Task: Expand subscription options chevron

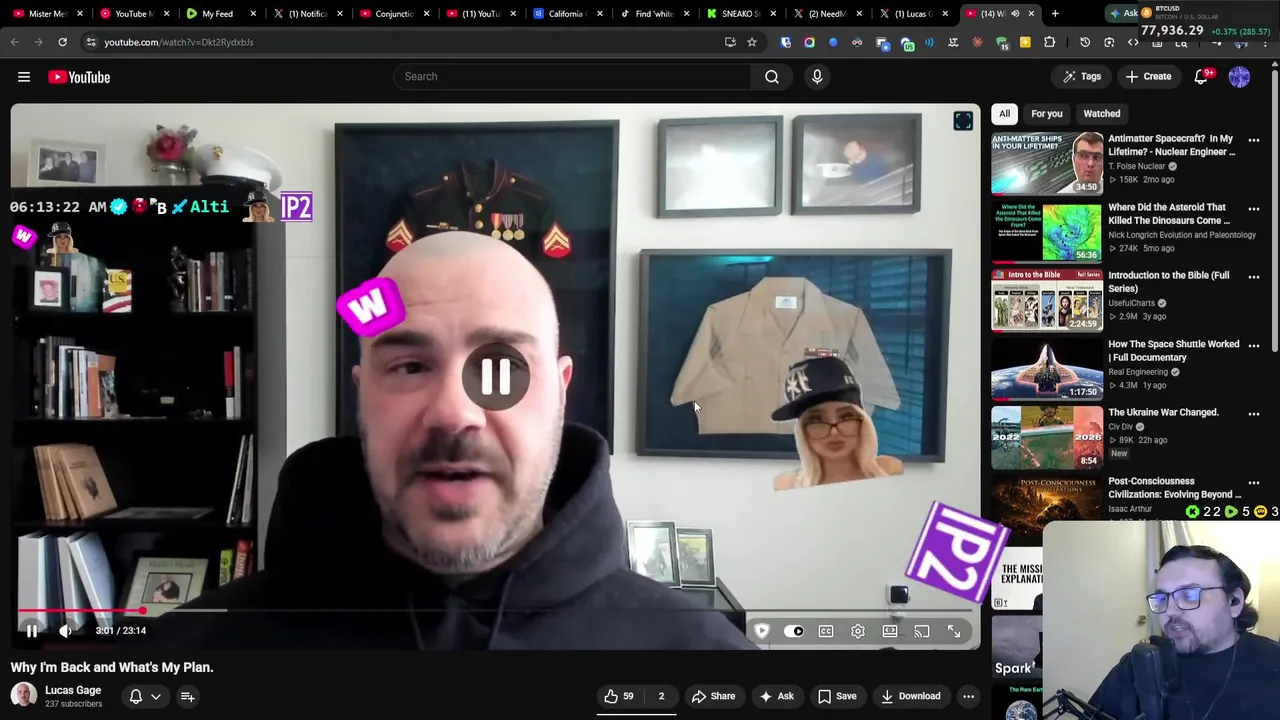Action: (x=156, y=697)
